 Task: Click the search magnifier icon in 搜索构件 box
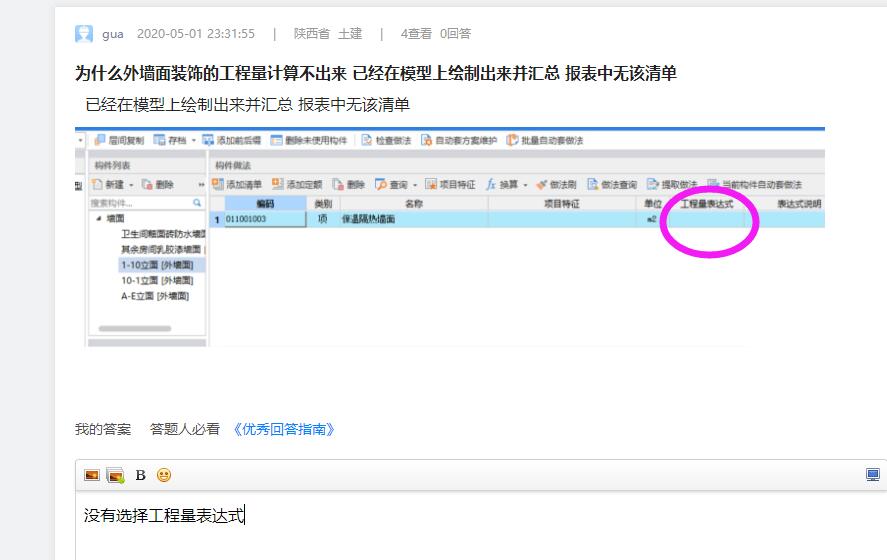197,203
